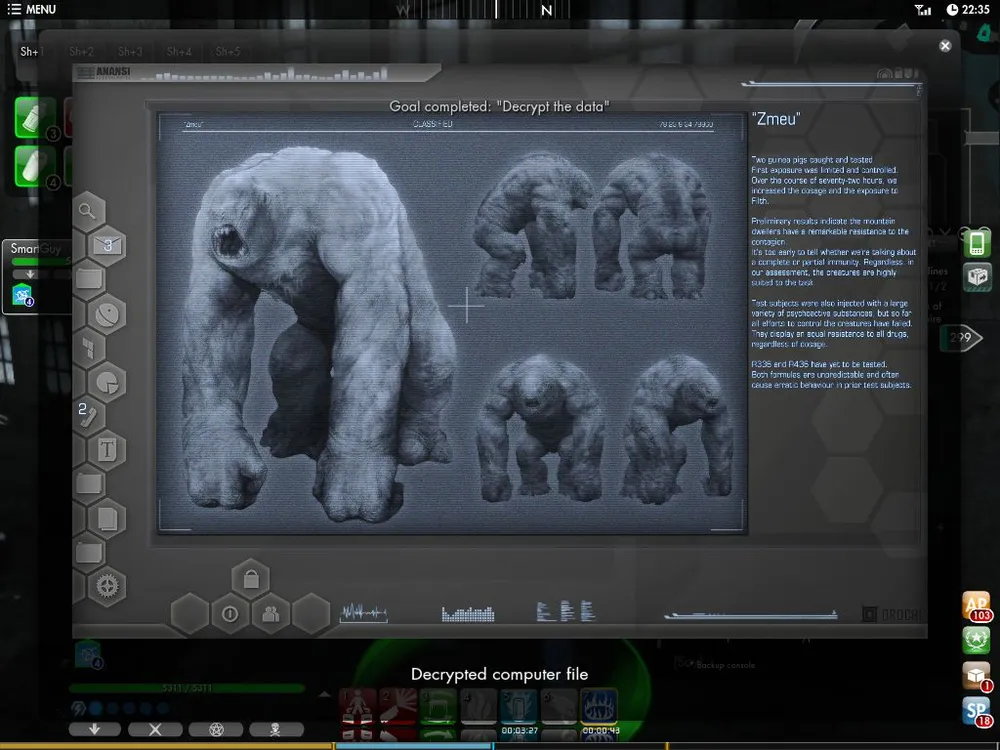Open the gear settings hexagon icon
Viewport: 1000px width, 750px height.
tap(107, 586)
